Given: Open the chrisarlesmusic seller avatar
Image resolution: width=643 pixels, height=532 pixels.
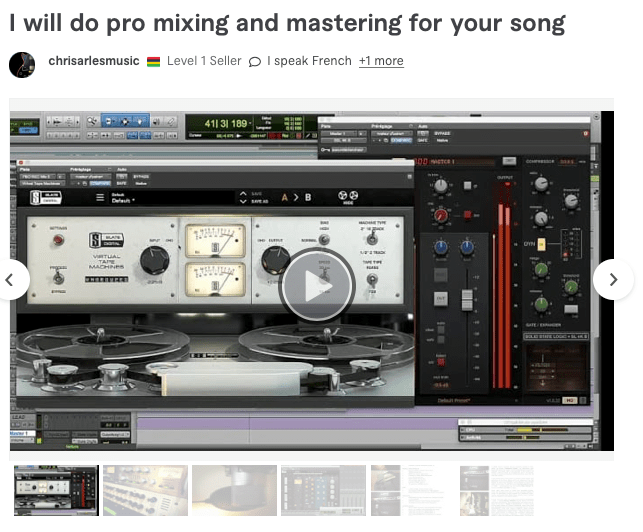Looking at the screenshot, I should click(x=22, y=64).
